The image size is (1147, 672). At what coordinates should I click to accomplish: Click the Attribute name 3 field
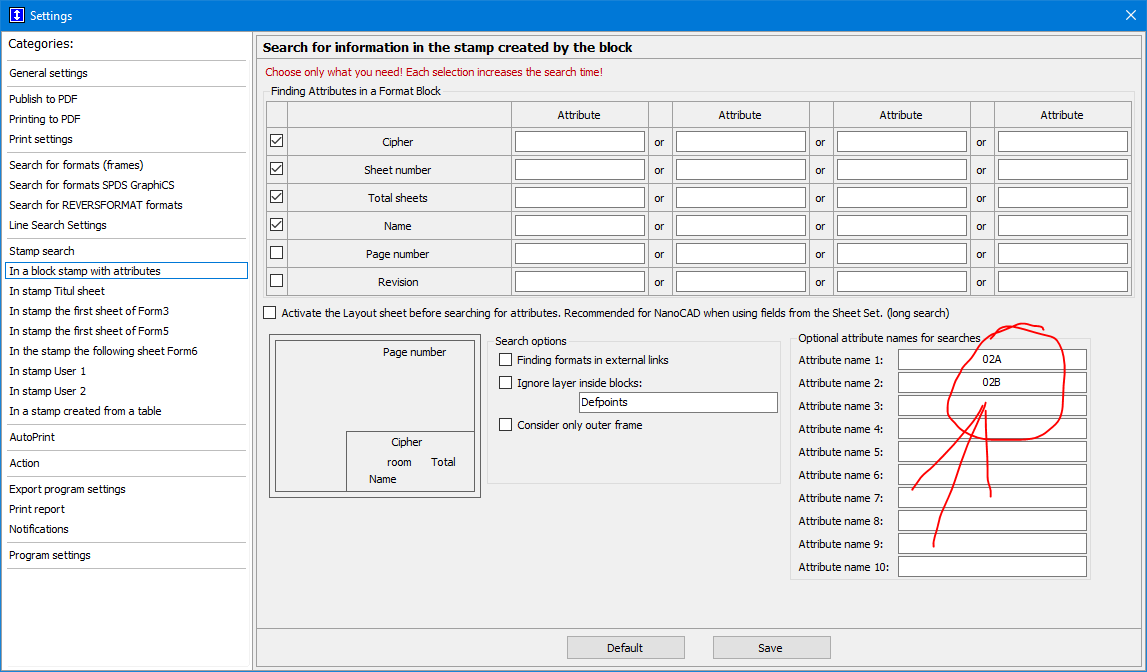(992, 406)
